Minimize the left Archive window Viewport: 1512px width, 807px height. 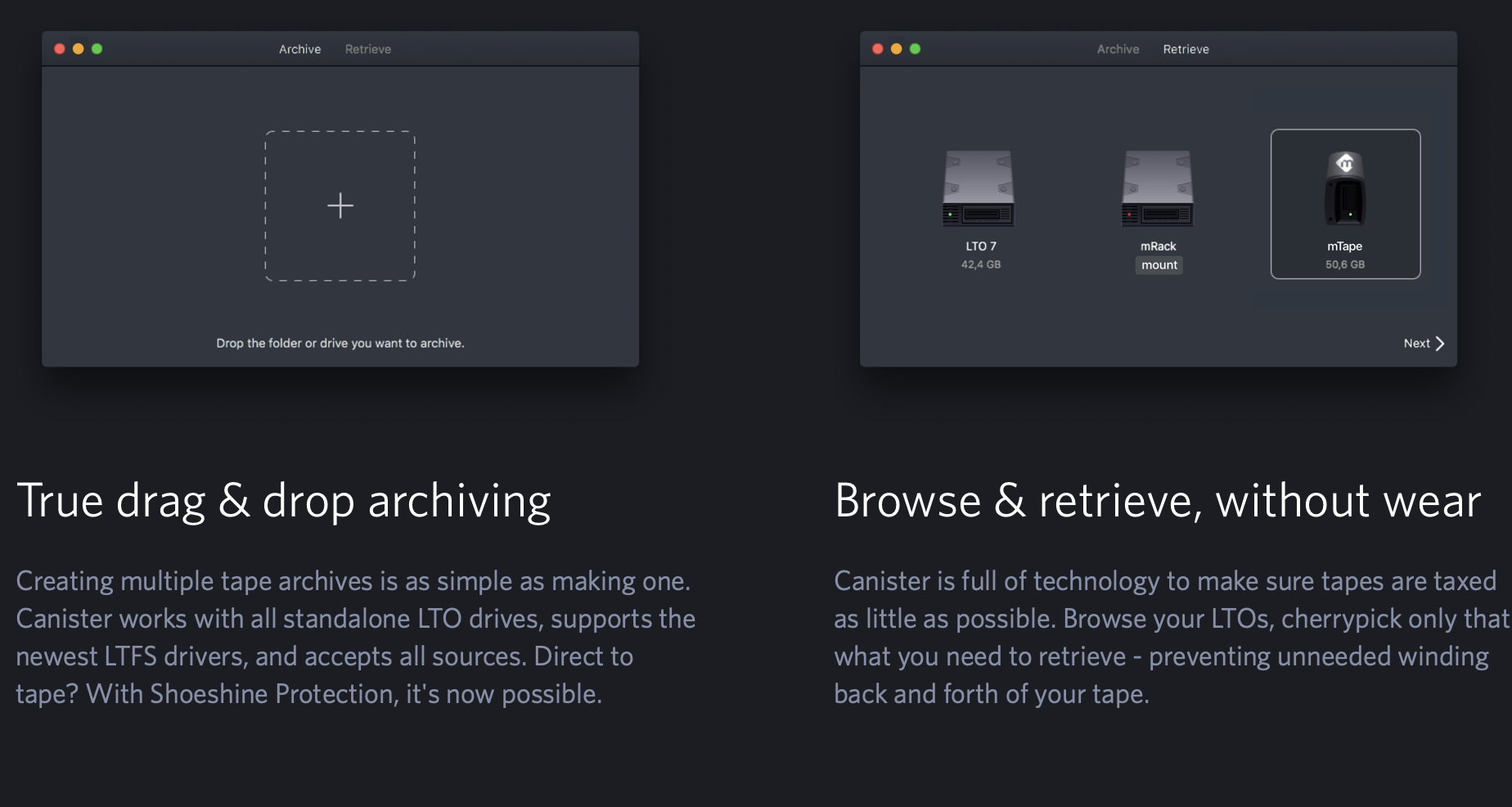pyautogui.click(x=79, y=49)
